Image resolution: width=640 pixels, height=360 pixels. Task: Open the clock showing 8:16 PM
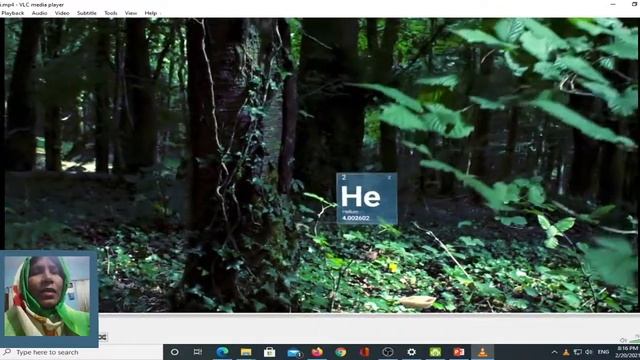628,352
